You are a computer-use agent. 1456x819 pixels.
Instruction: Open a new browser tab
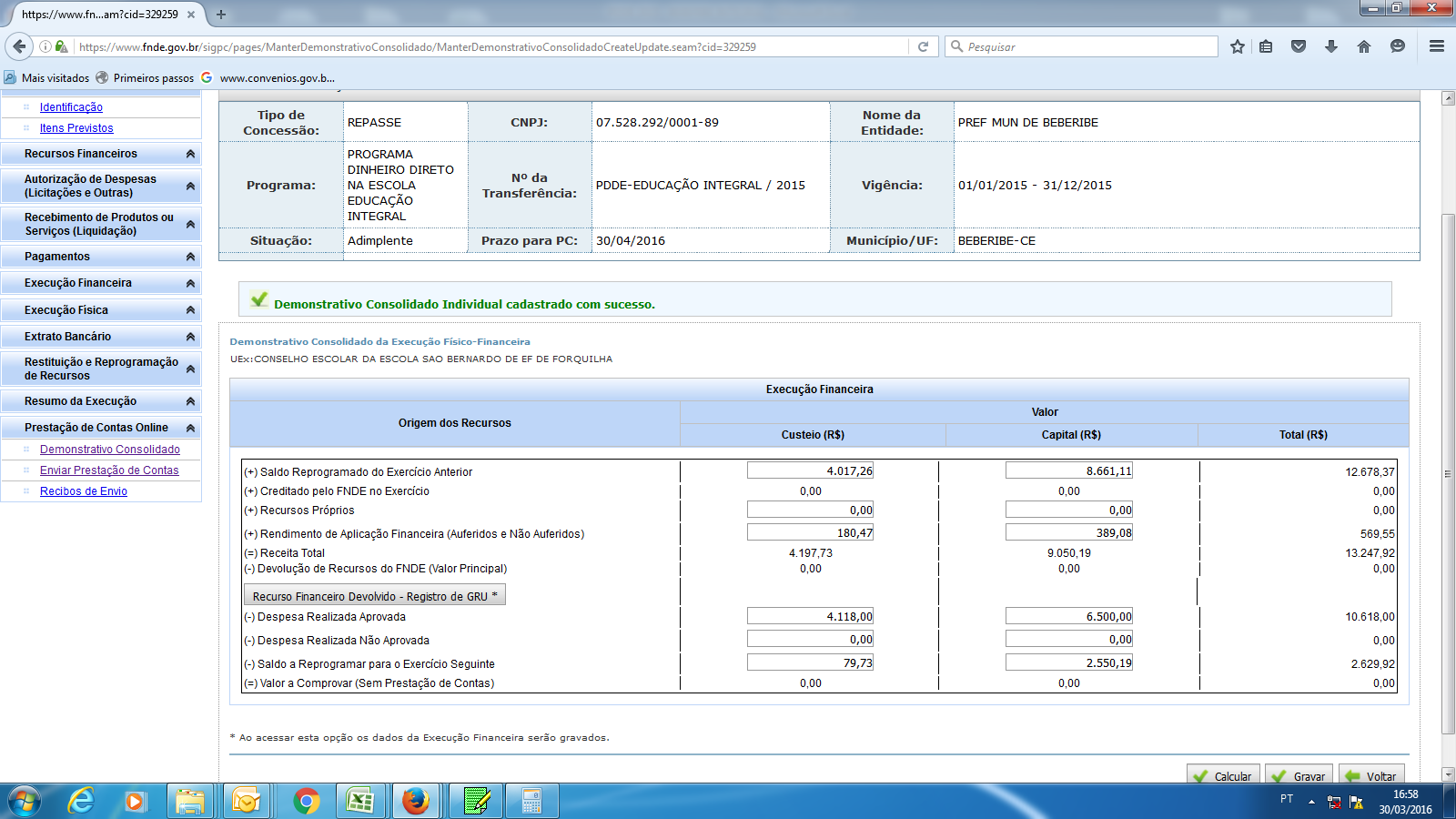[x=221, y=15]
